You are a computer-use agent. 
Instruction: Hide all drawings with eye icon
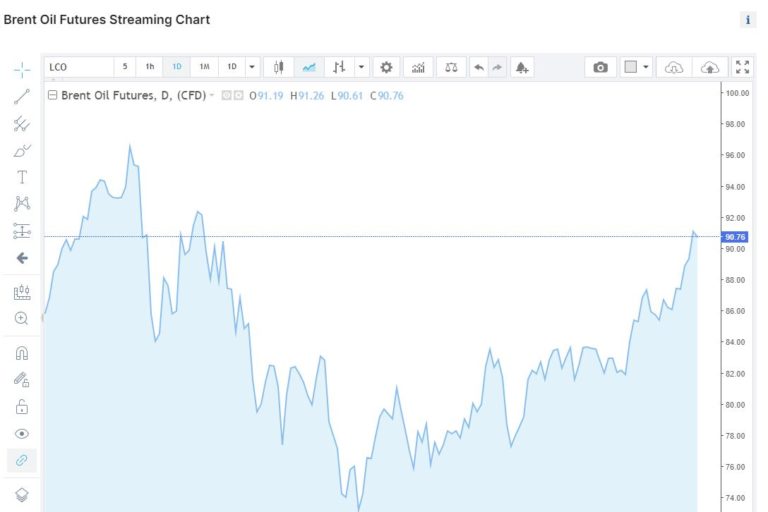pos(22,434)
